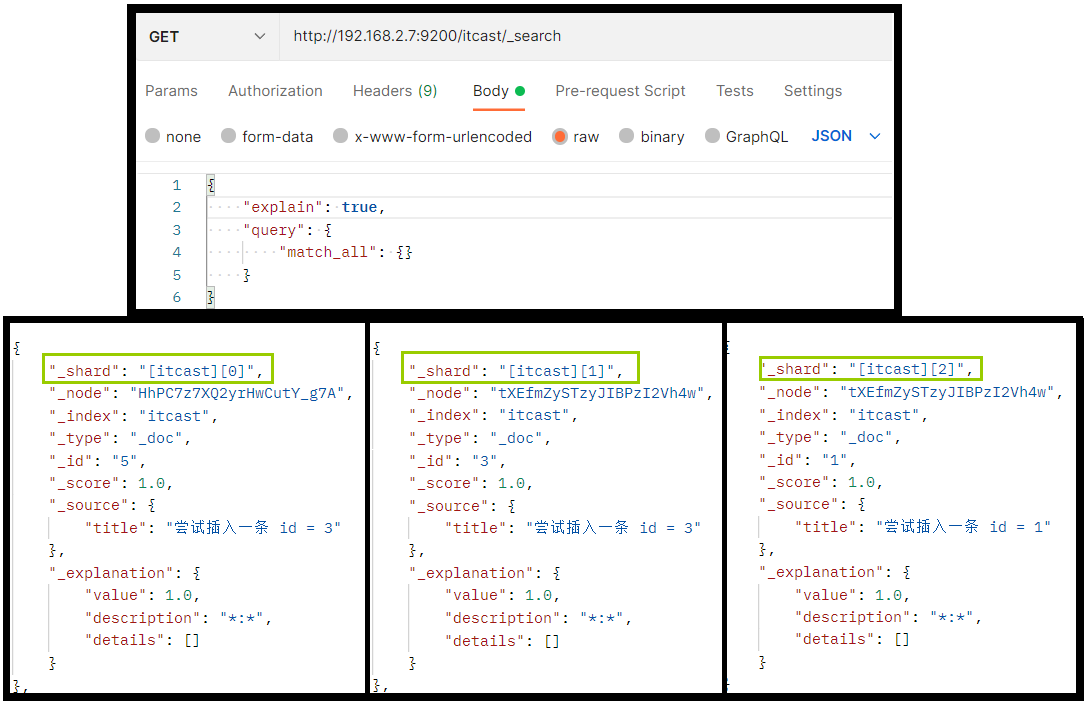The width and height of the screenshot is (1090, 704).
Task: Select the GraphQL radio button
Action: pyautogui.click(x=713, y=136)
